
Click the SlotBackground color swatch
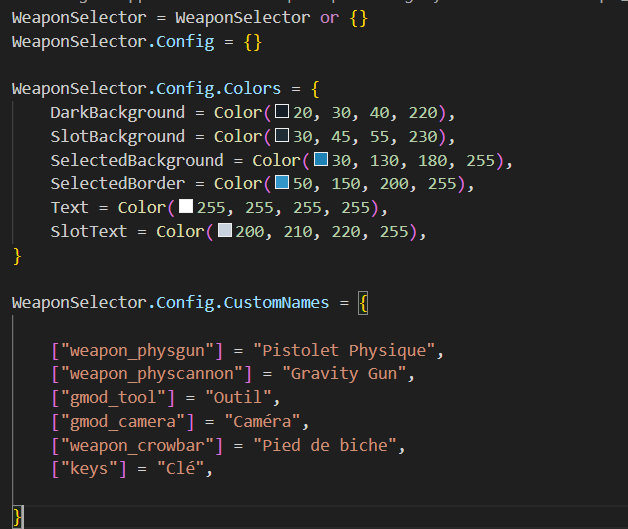[282, 136]
